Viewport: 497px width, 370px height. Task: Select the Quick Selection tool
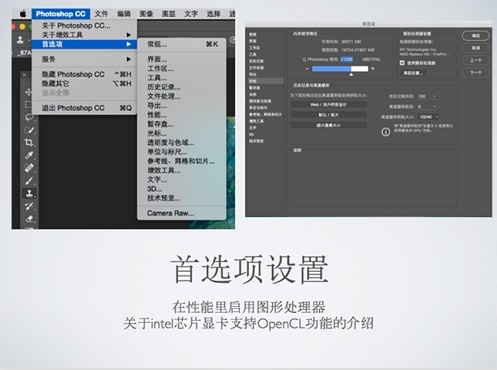tap(29, 130)
